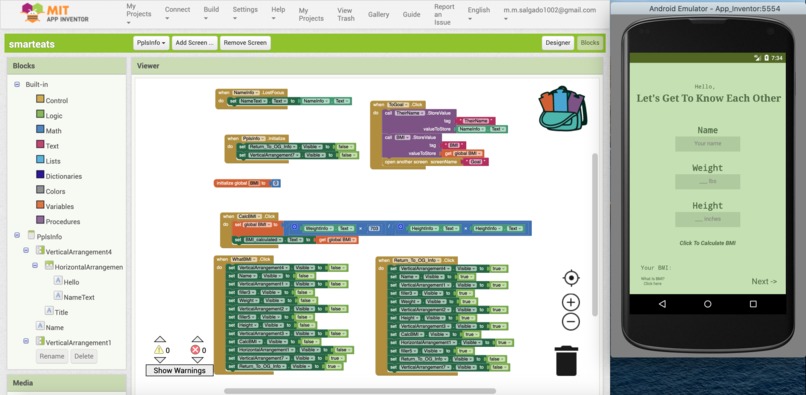Click the Add Screen button
This screenshot has height=395, width=806.
tap(194, 43)
